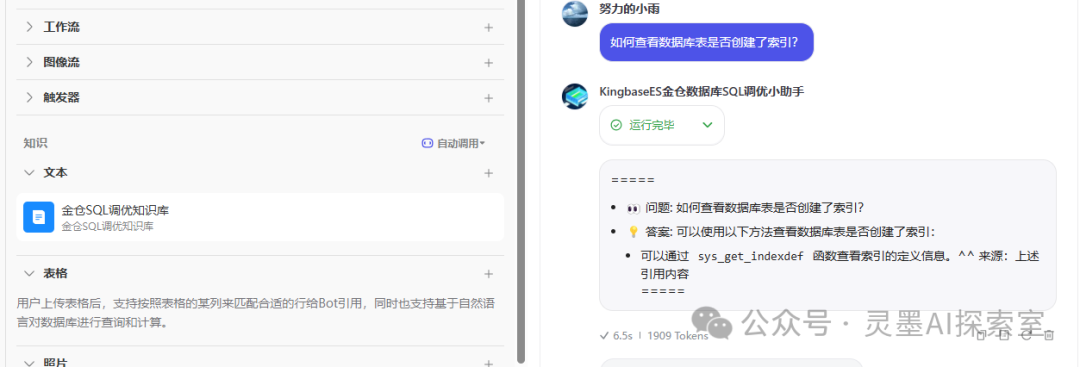Add a trigger using the 触发器 plus icon
Screen dimensions: 1080x367
(x=488, y=98)
